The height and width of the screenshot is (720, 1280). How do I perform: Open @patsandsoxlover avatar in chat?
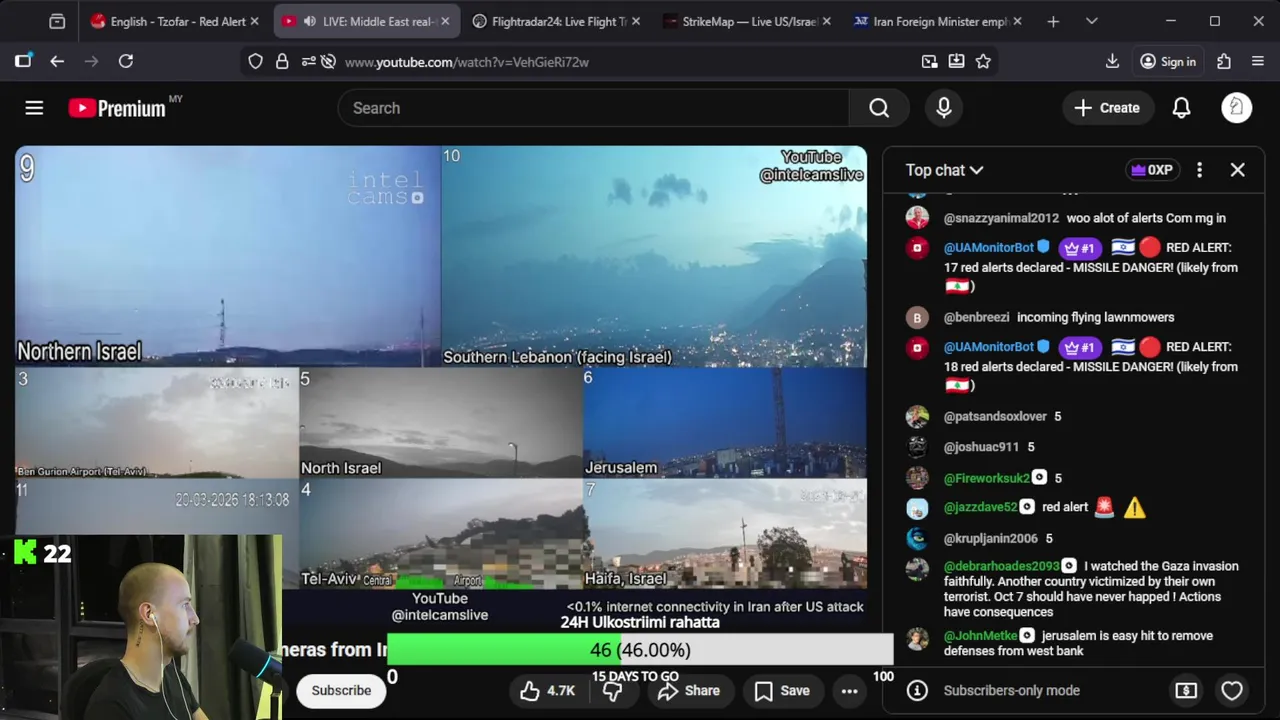click(917, 416)
